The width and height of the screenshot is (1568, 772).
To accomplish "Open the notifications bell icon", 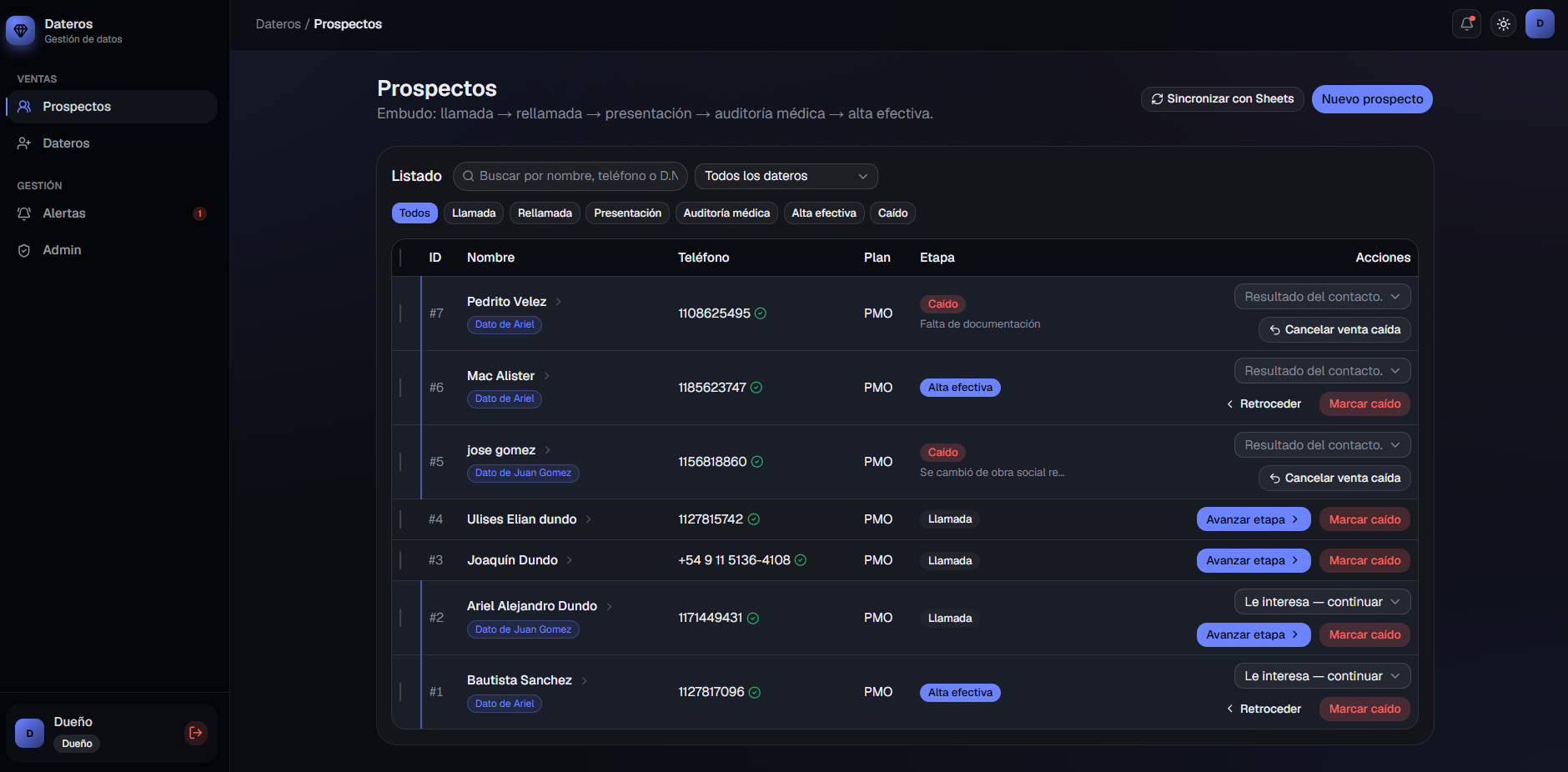I will click(x=1466, y=24).
